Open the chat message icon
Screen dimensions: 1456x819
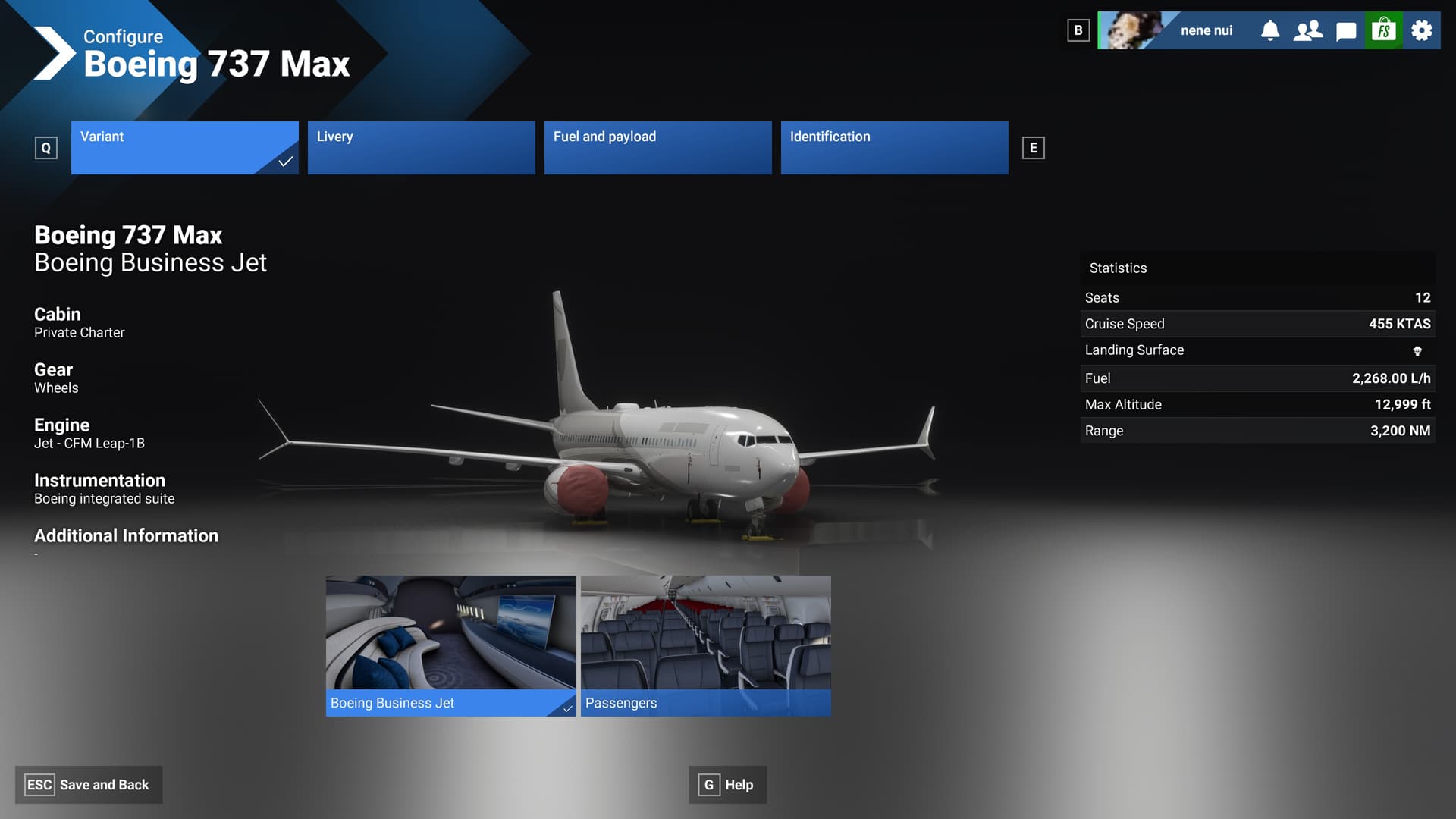[1346, 31]
